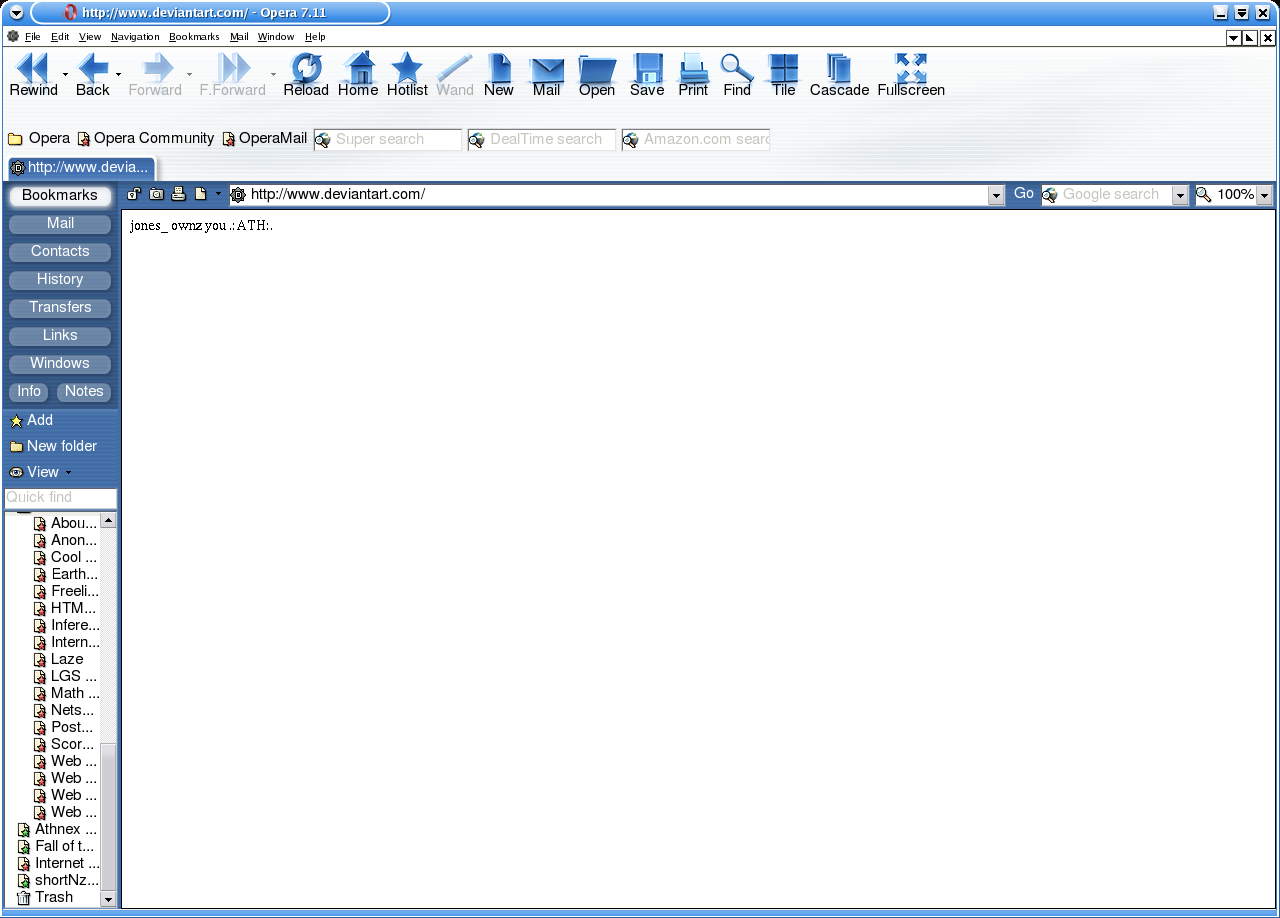Open the Windows panel button
This screenshot has height=918, width=1280.
click(x=60, y=363)
